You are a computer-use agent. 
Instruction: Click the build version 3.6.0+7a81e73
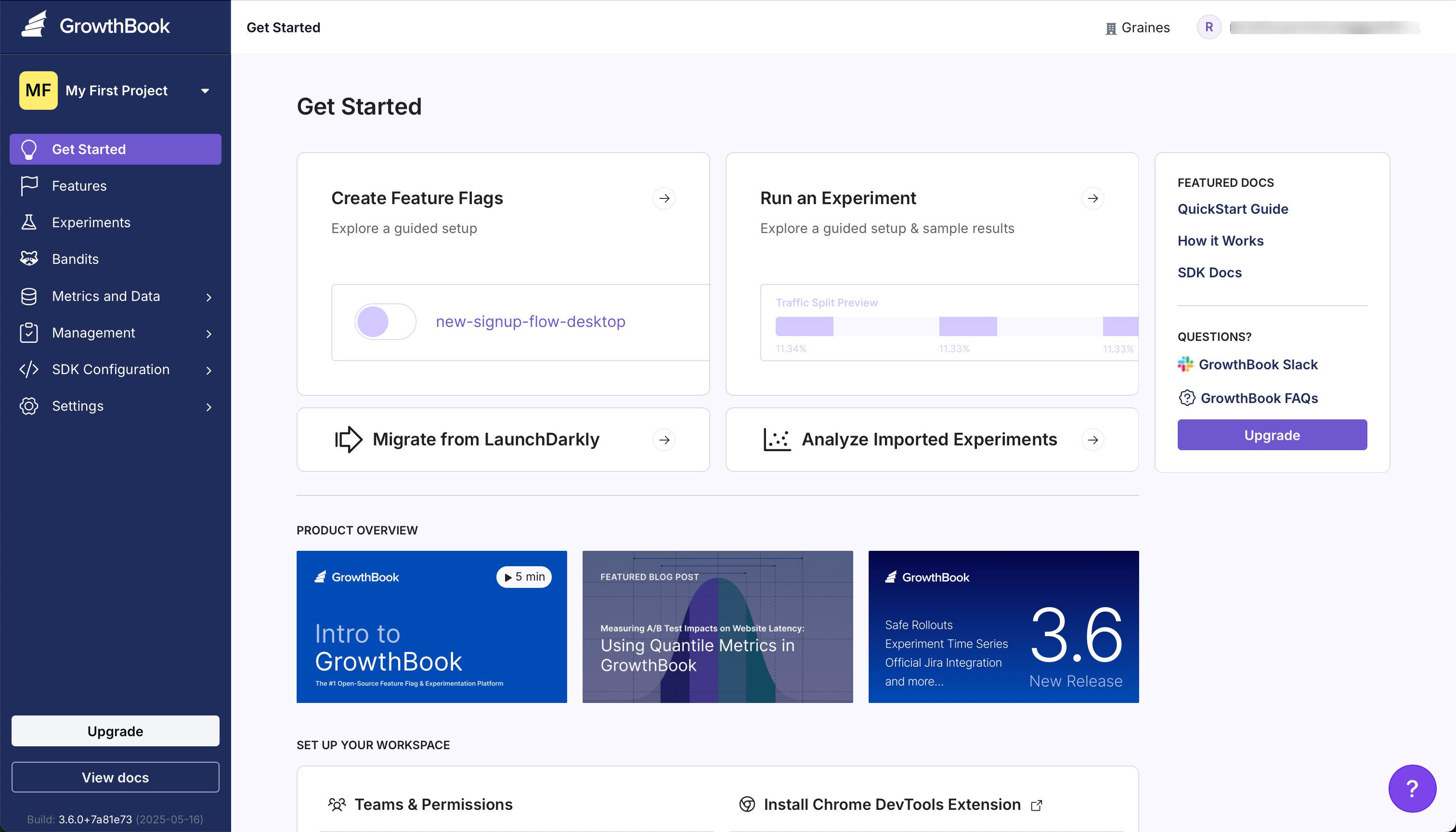tap(95, 819)
